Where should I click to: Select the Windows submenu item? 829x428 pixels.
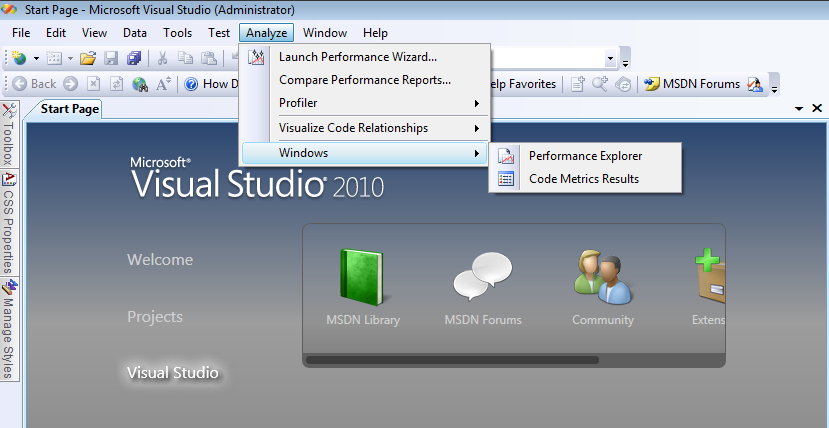365,153
